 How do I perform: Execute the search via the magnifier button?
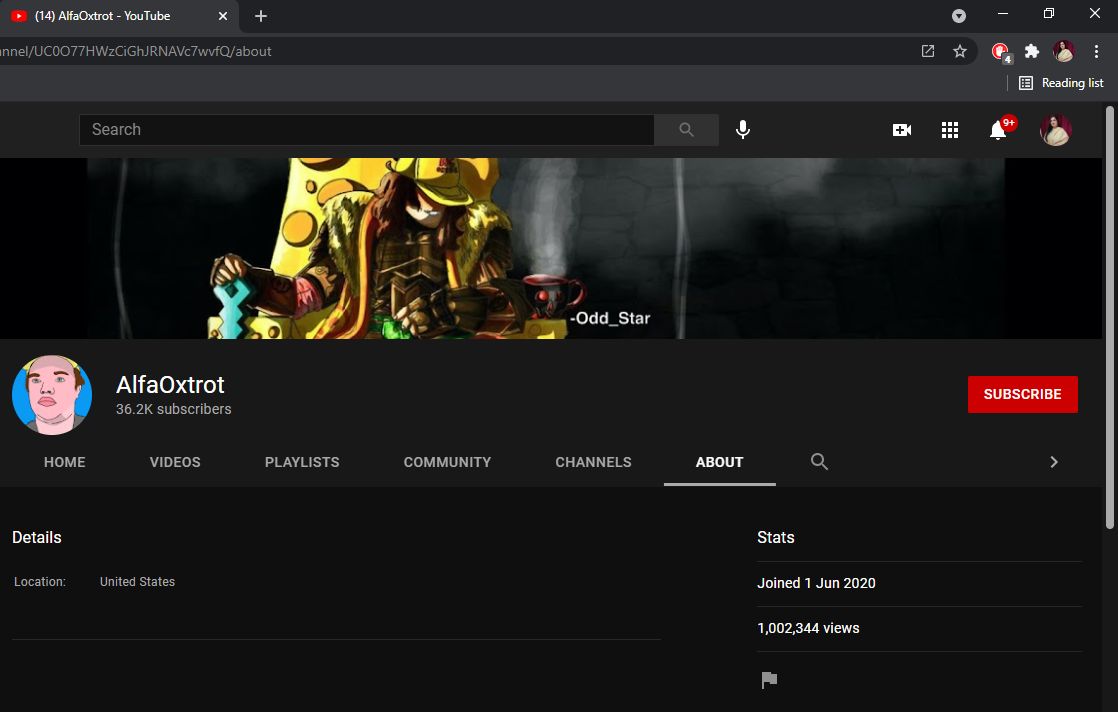686,129
